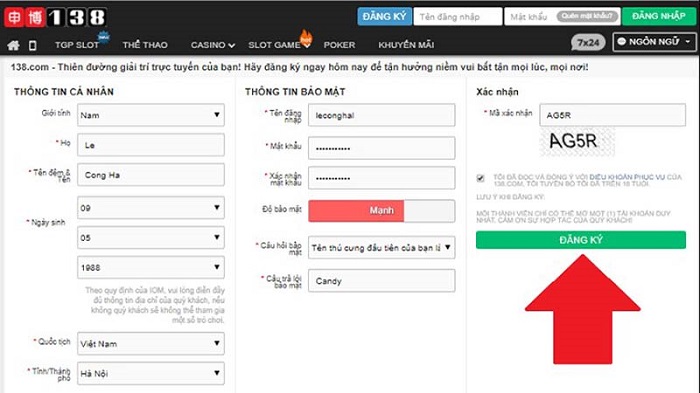Open birth month dropdown showing 05
Screen dimensions: 700x393
pos(151,238)
